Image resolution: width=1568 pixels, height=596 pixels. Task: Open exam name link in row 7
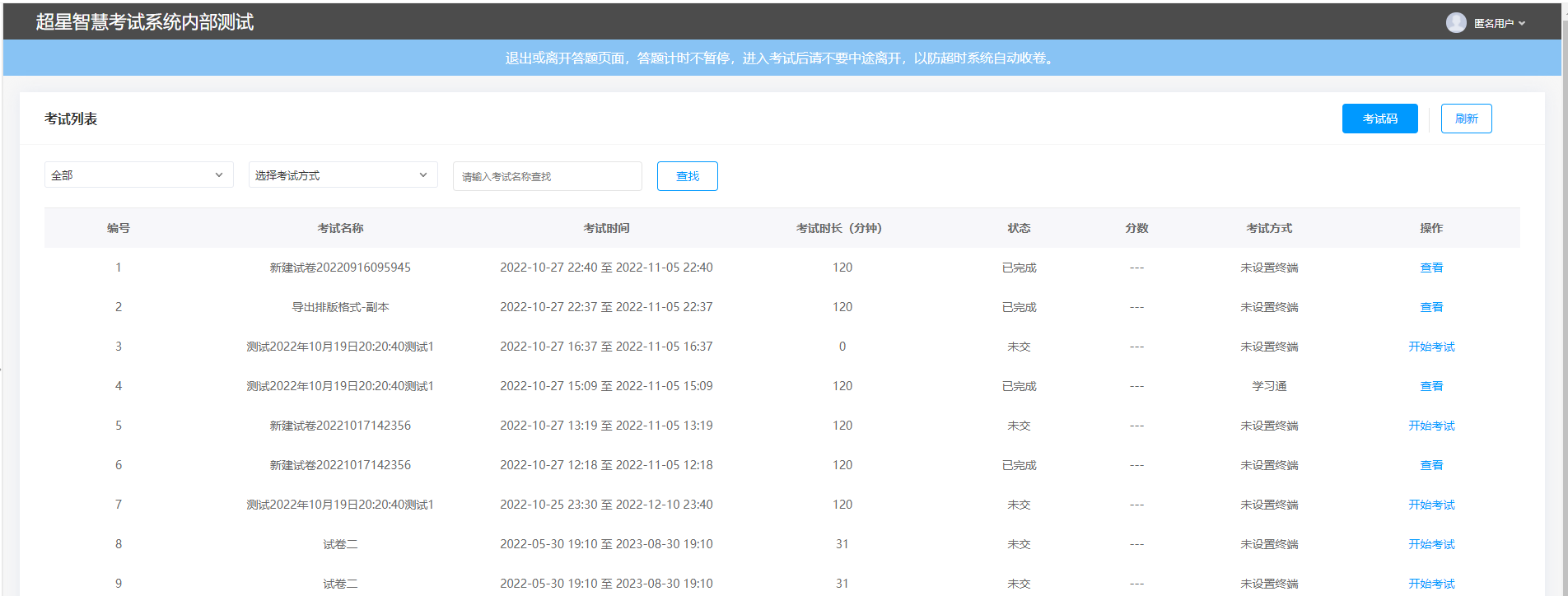click(x=340, y=505)
